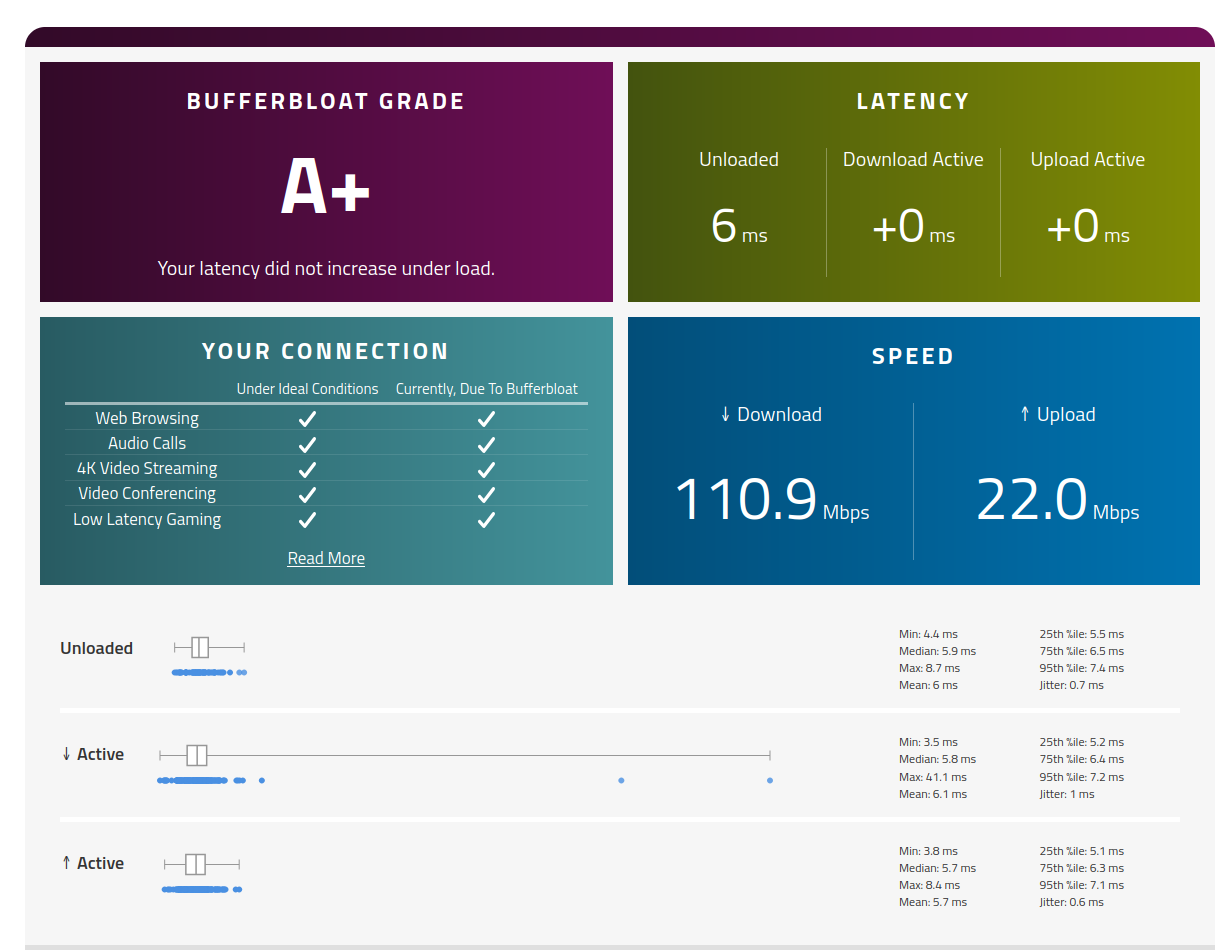
Task: Click Low Latency Gaming bufferbloat checkmark
Action: 486,520
